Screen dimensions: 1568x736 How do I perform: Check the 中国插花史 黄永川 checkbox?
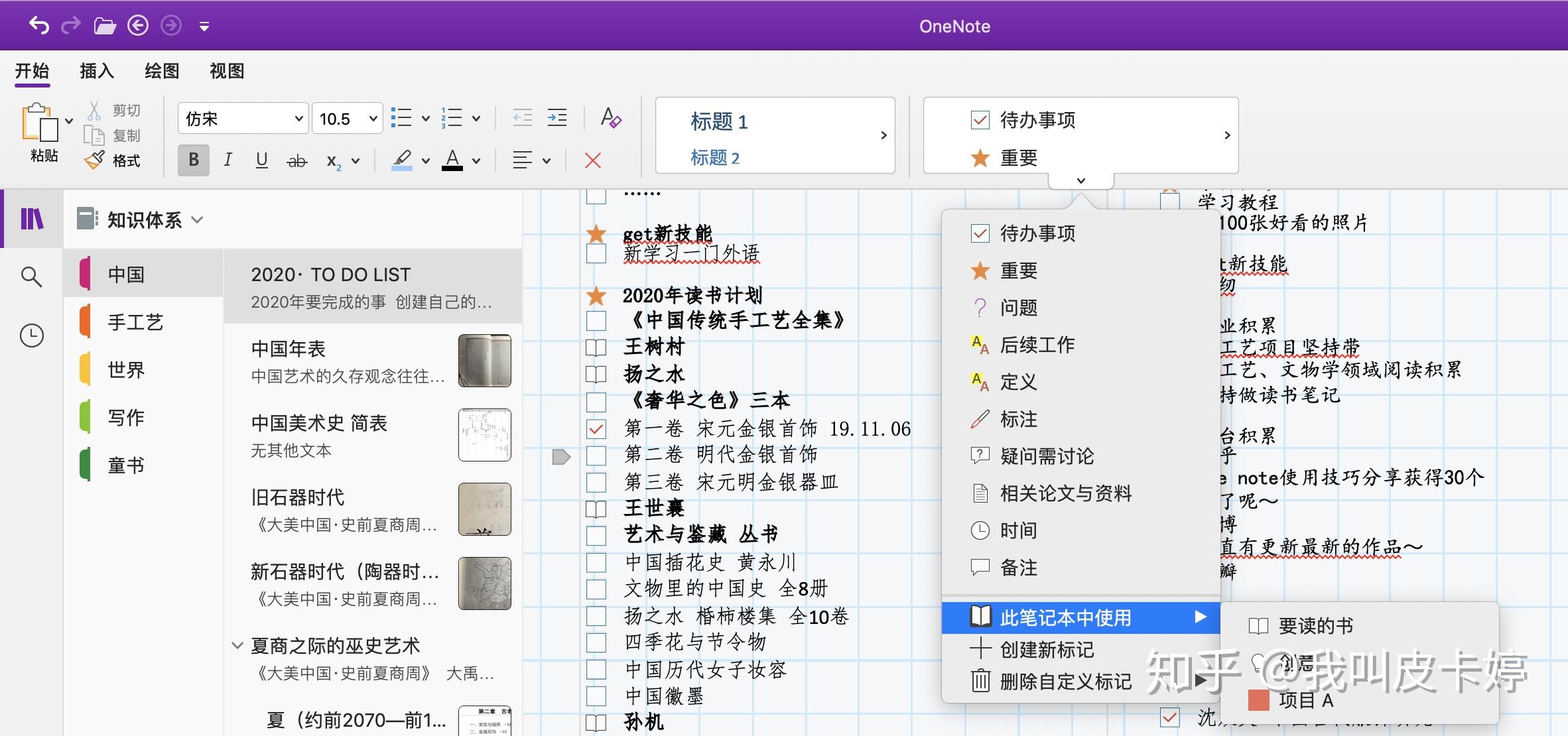(596, 563)
